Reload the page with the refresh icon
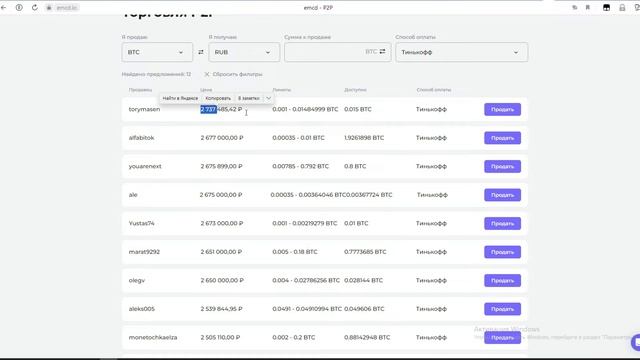The image size is (640, 360). [35, 7]
